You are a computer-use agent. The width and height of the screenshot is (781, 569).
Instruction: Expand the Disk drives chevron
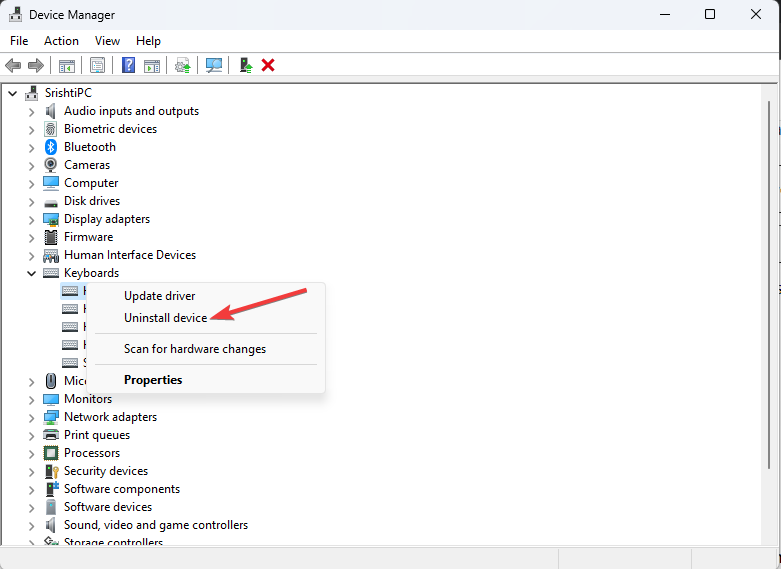click(31, 202)
